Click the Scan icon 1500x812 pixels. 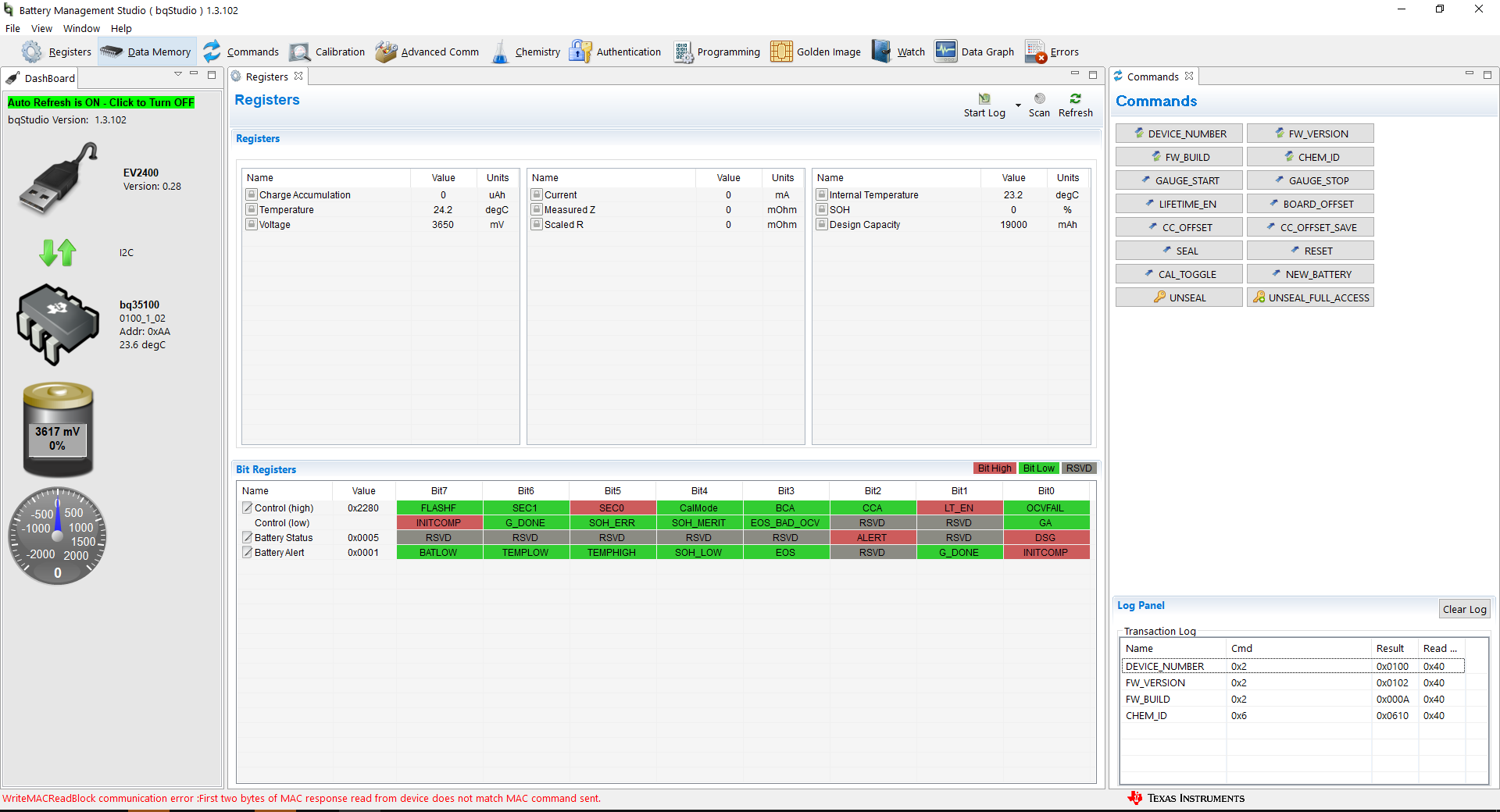coord(1040,98)
